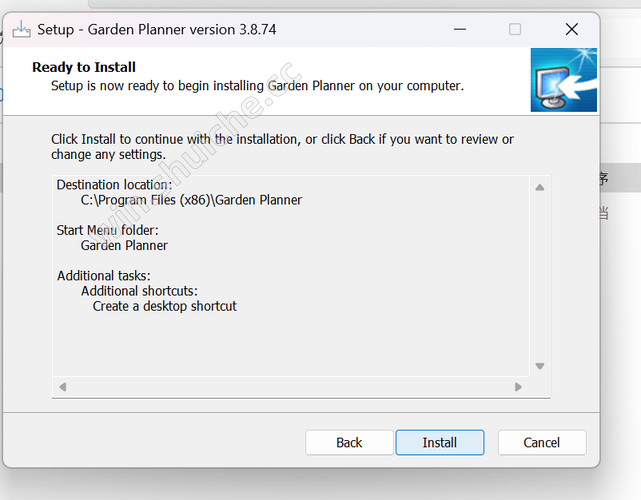
Task: Select the C:\Program Files (x86)\Garden Planner path
Action: (191, 200)
